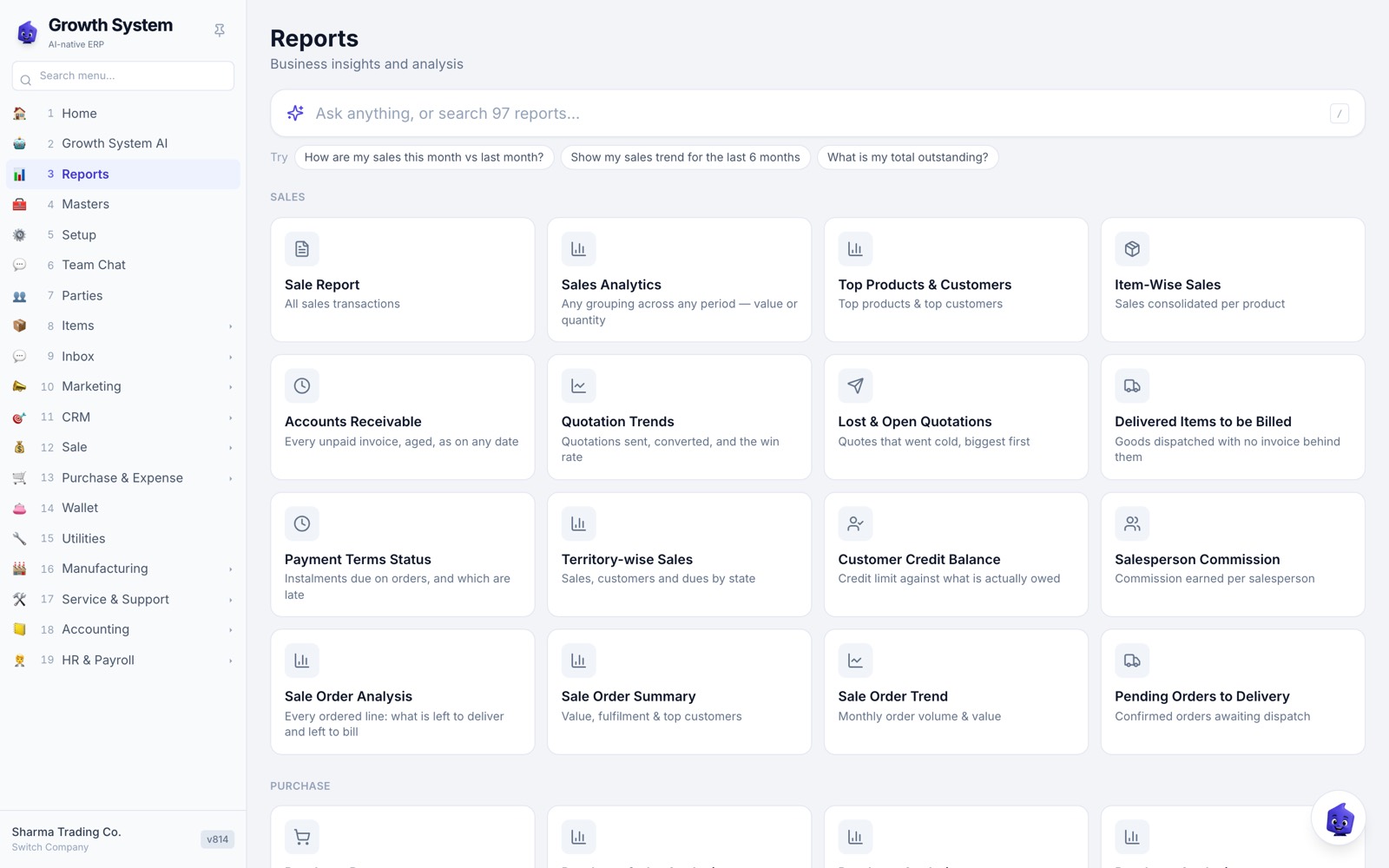Open the Salesperson Commission report title
Image resolution: width=1389 pixels, height=868 pixels.
pos(1197,560)
